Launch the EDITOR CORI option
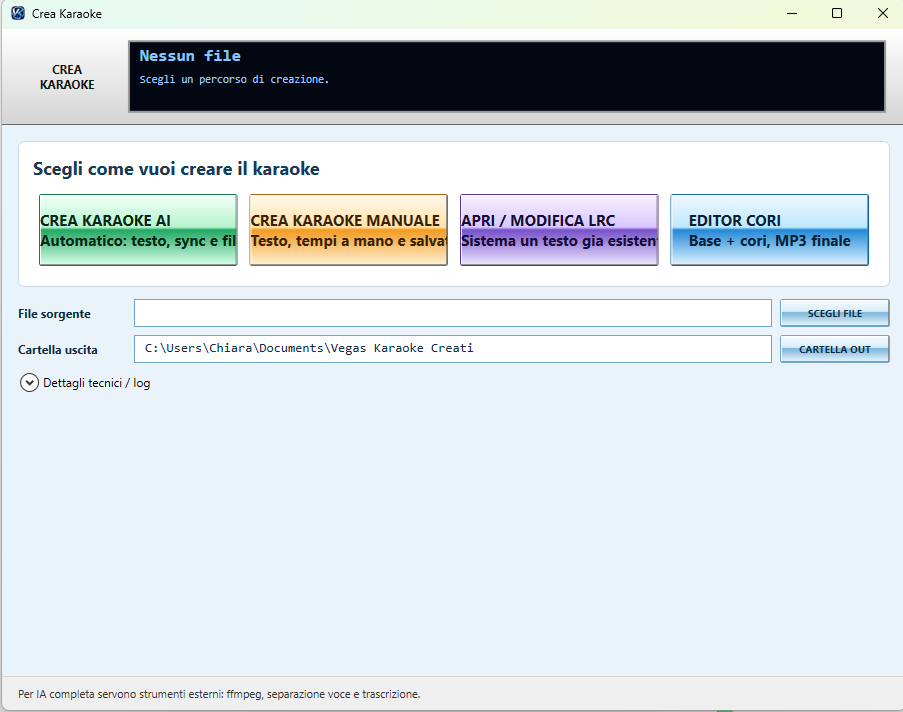The image size is (903, 712). 769,230
